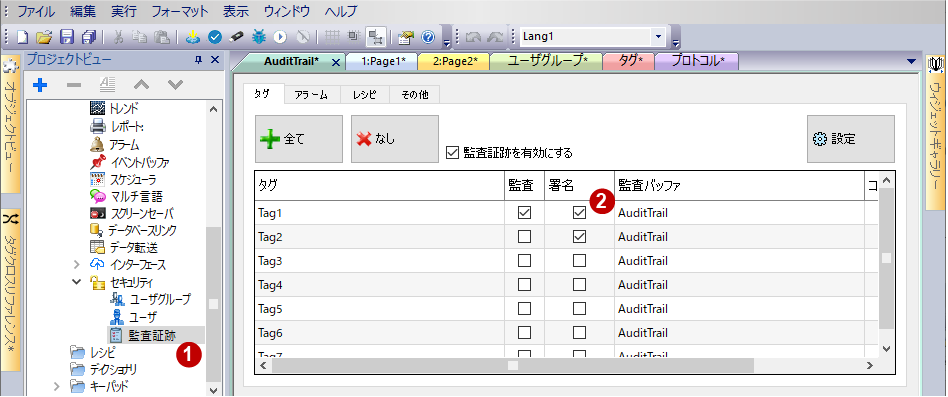Click the table's horizontal scrollbar thumb
Viewport: 948px width, 397px height.
pos(513,366)
